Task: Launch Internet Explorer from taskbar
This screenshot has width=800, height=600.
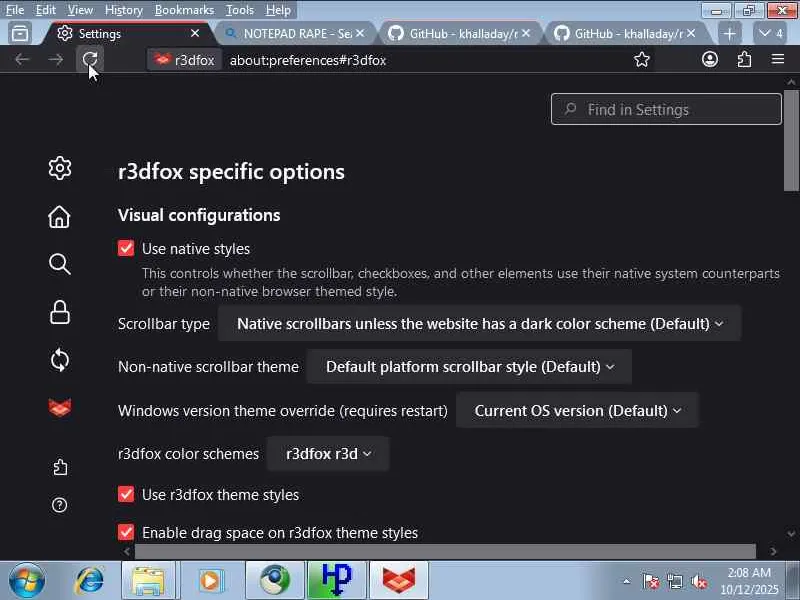Action: tap(89, 581)
